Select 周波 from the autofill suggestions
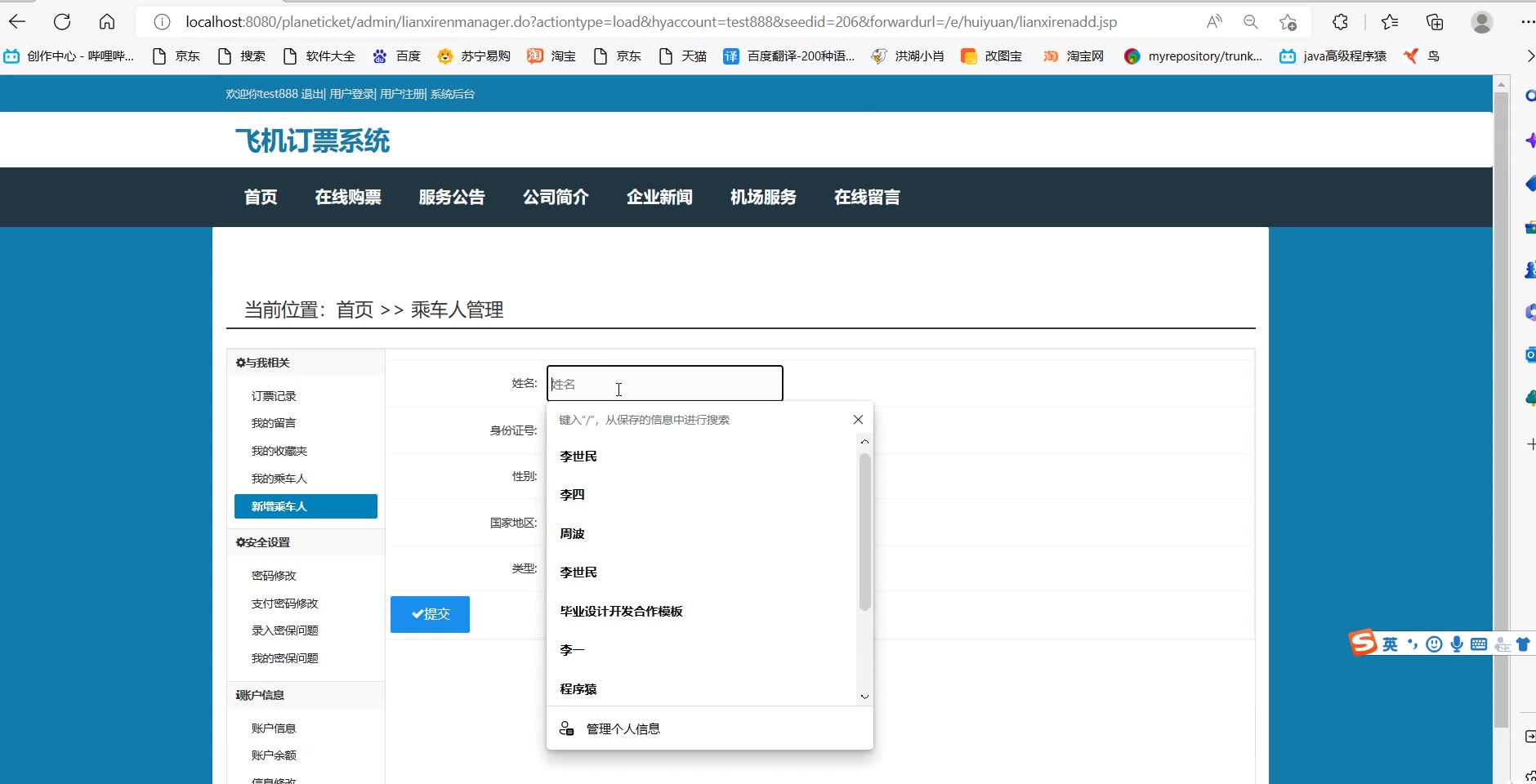 (572, 533)
